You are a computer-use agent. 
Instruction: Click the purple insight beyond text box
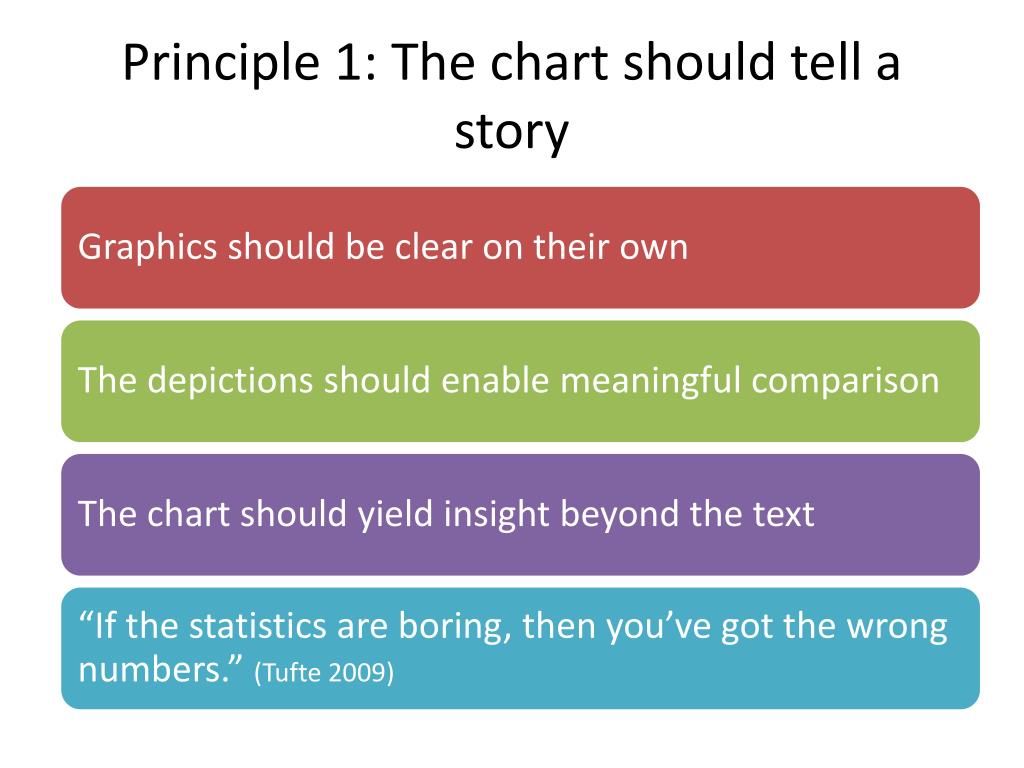coord(520,515)
